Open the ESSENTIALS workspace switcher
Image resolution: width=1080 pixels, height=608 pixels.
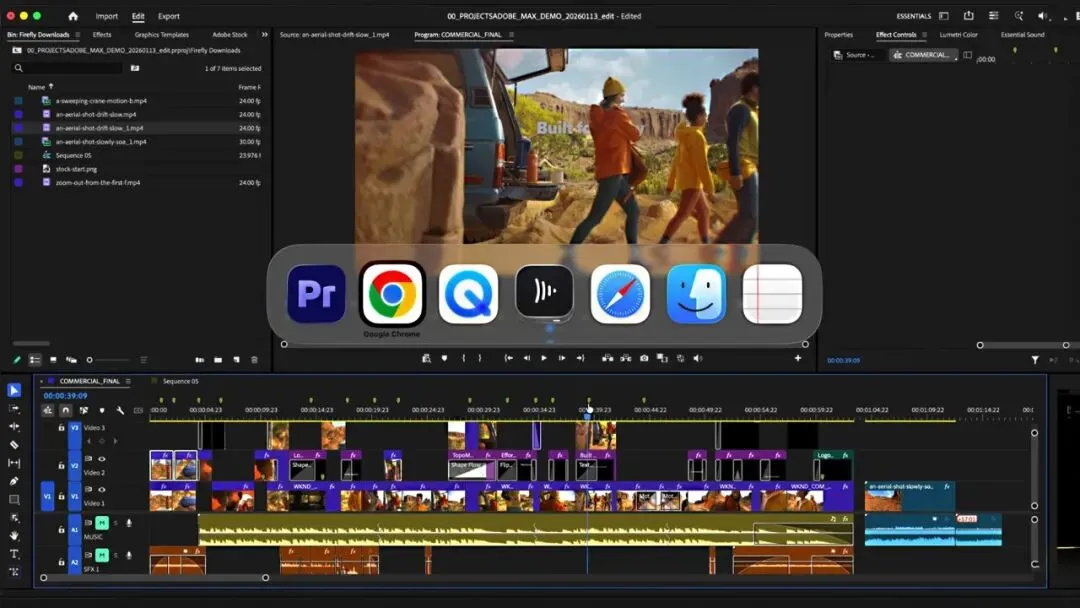point(913,16)
